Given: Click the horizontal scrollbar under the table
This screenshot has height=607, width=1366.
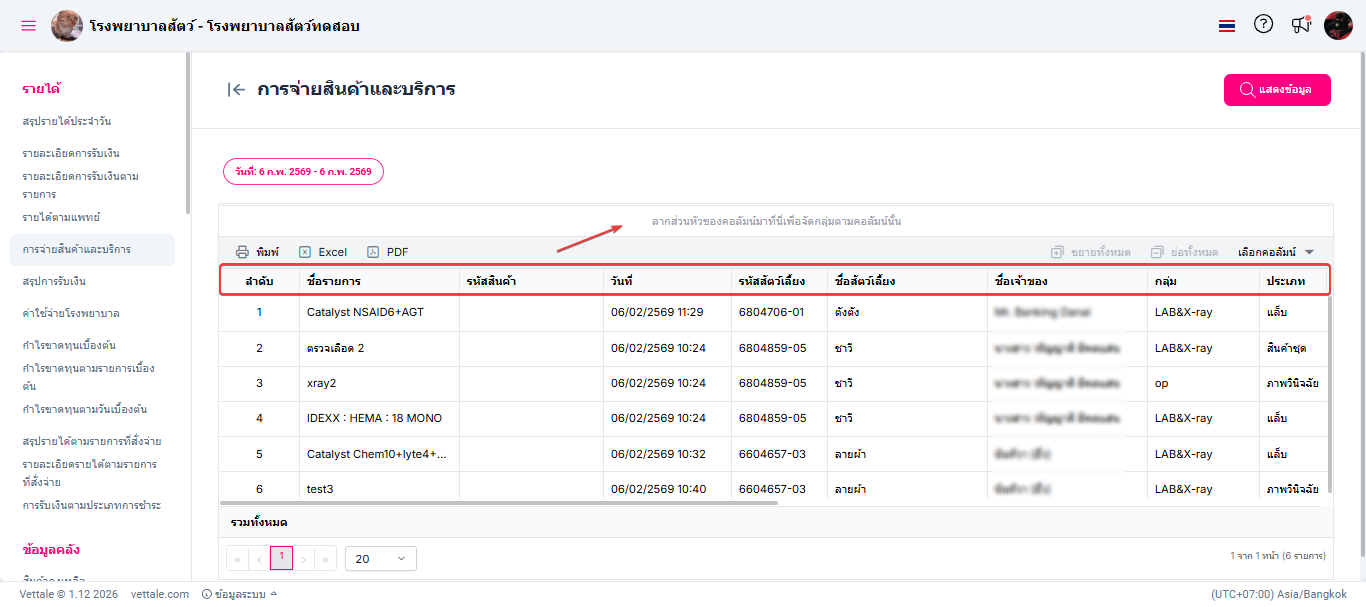Looking at the screenshot, I should [498, 502].
